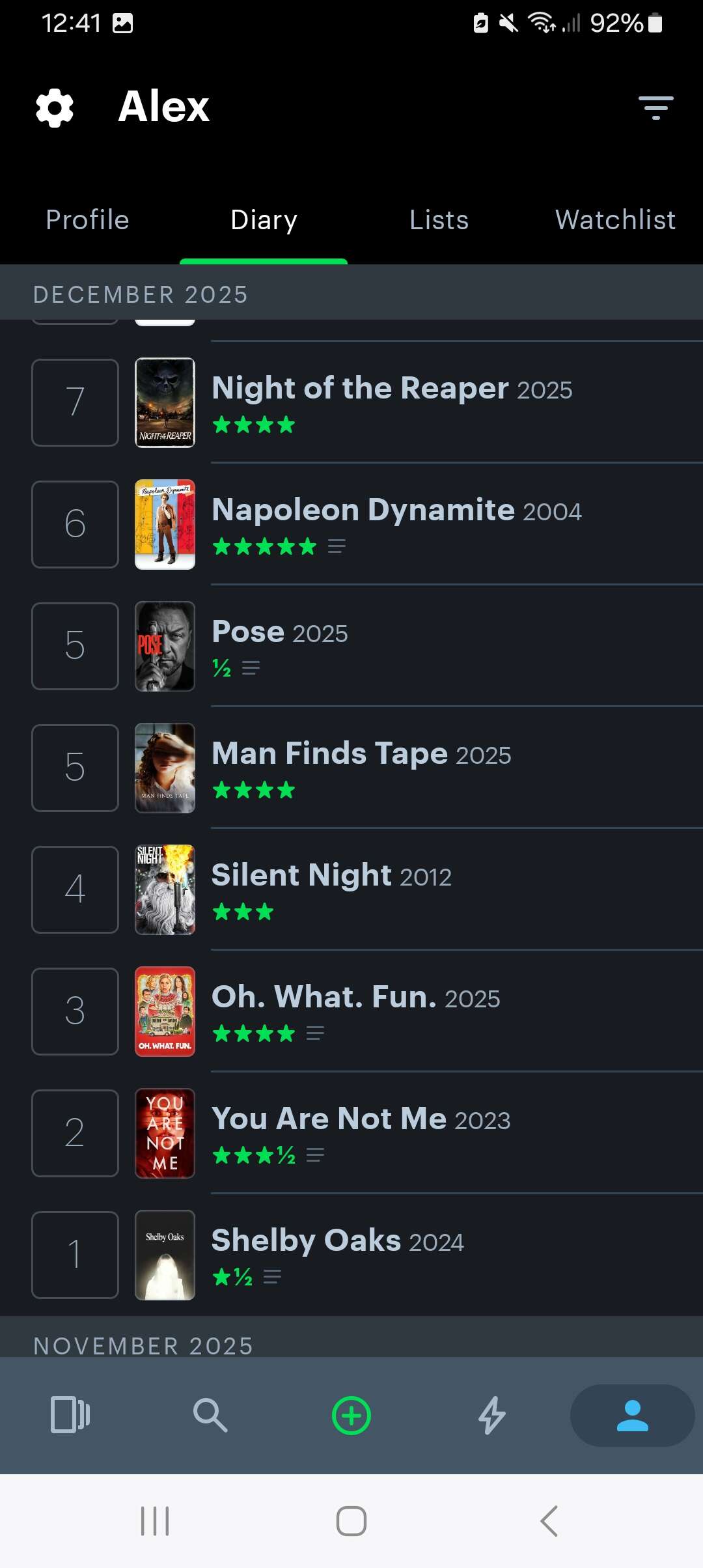This screenshot has height=1568, width=703.
Task: Tap the You Are Not Me poster
Action: click(x=165, y=1133)
